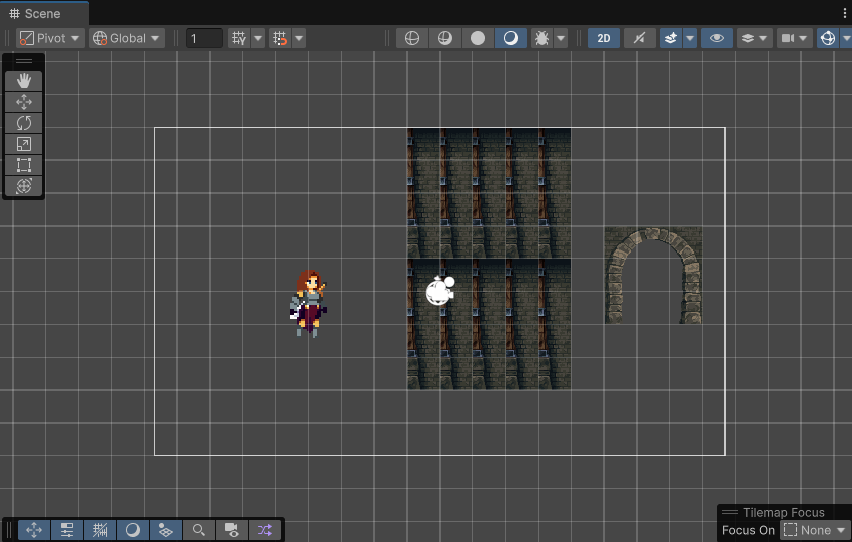Select the Scale tool
Screen dimensions: 852x542
[x=23, y=144]
